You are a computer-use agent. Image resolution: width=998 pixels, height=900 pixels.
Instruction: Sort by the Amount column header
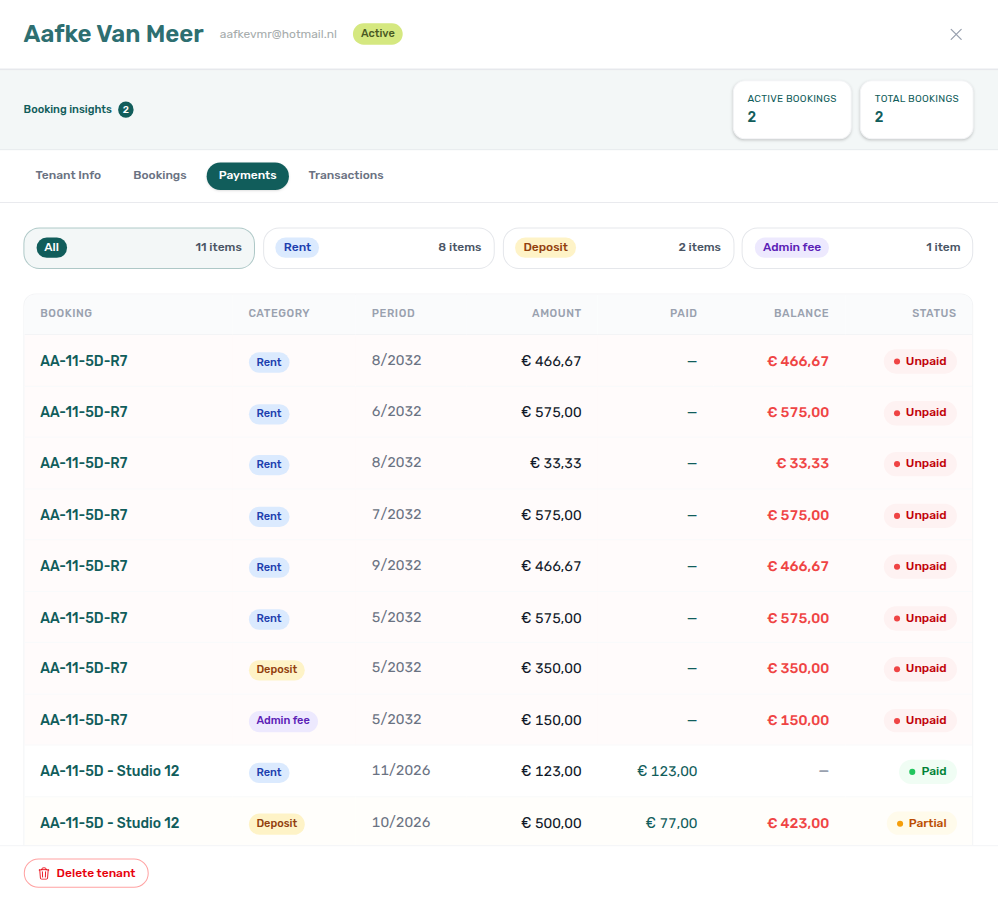(x=556, y=313)
